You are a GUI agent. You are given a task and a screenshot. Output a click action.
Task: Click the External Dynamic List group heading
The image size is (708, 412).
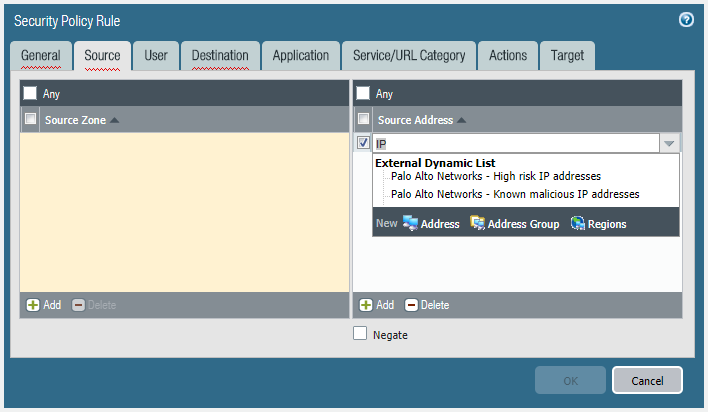click(435, 163)
